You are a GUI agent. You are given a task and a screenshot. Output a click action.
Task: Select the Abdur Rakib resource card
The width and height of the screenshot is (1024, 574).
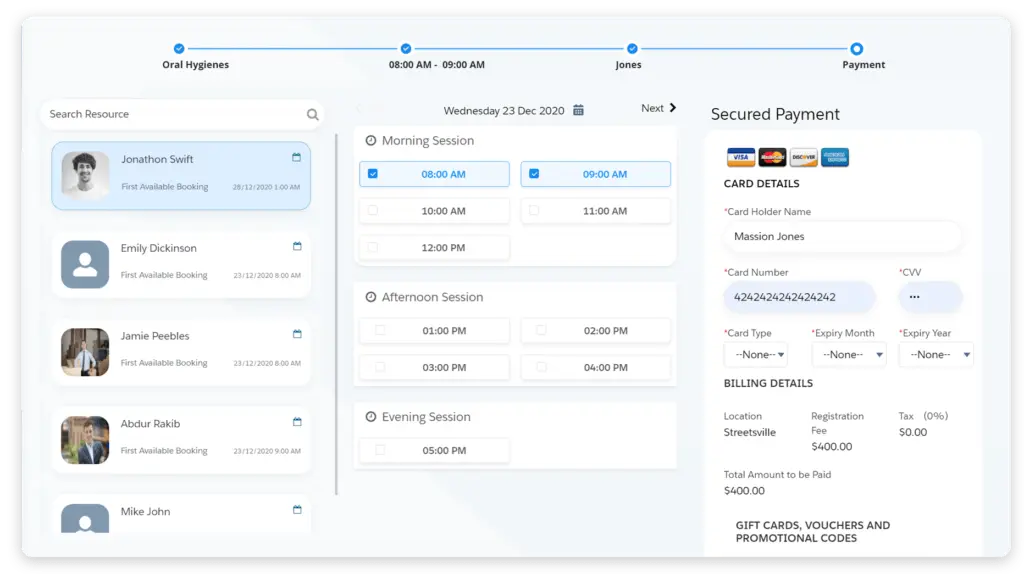click(x=181, y=440)
